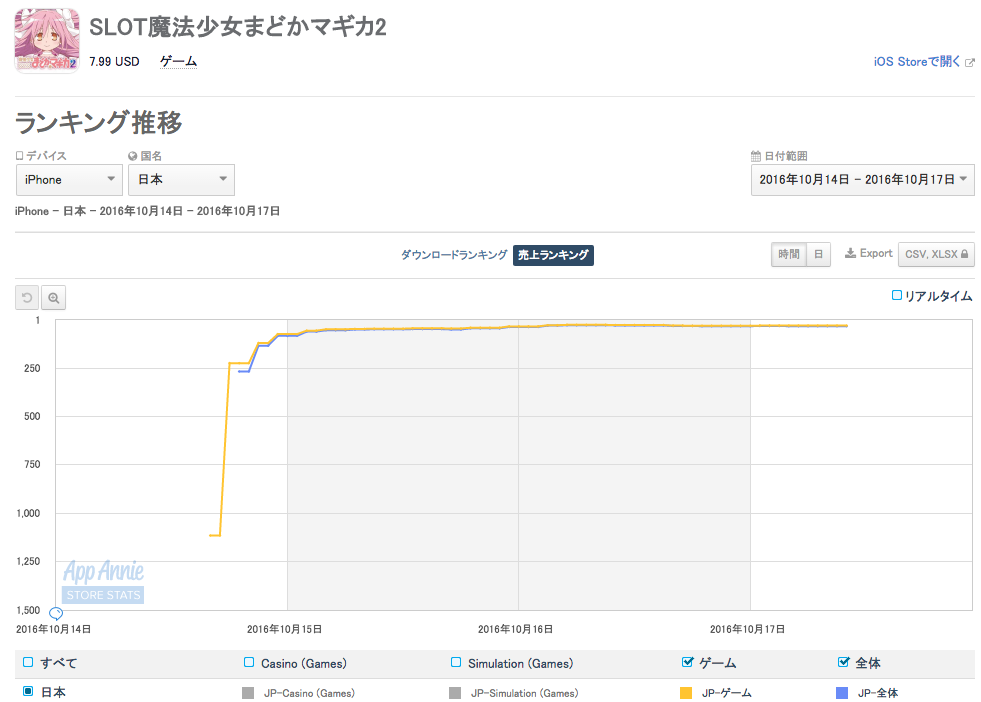The height and width of the screenshot is (702, 981).
Task: Click the JP-ゲーム legend label
Action: click(726, 693)
